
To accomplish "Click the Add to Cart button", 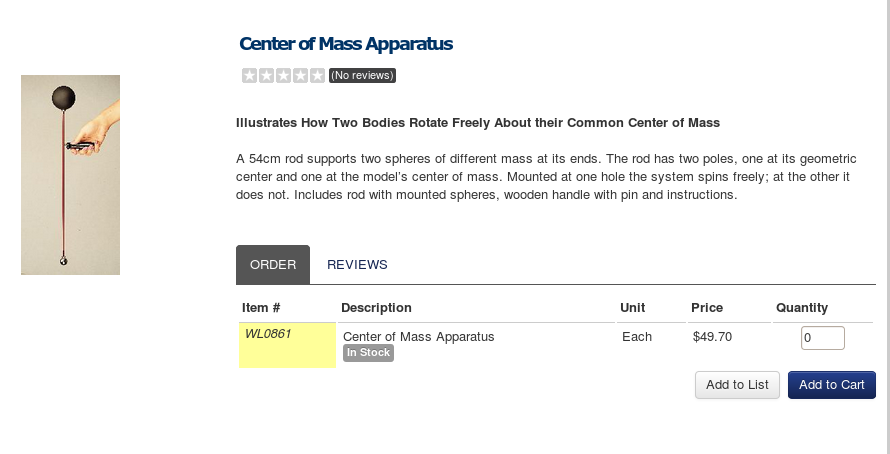I will [832, 385].
